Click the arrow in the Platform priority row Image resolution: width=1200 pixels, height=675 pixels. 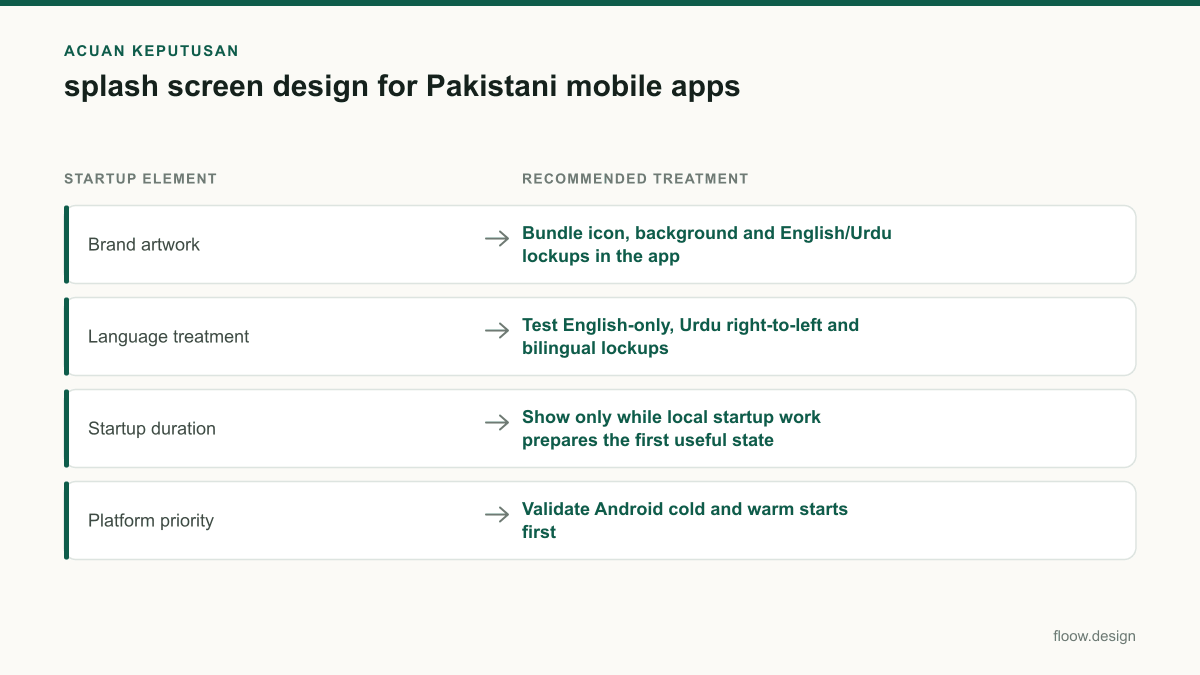tap(497, 514)
